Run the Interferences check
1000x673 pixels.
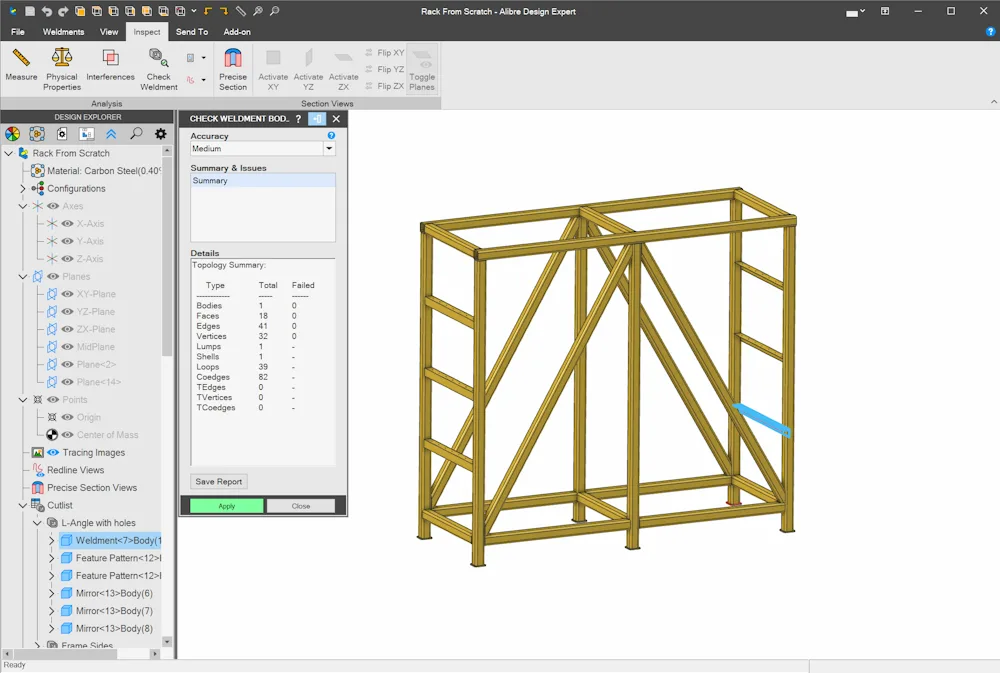tap(110, 65)
